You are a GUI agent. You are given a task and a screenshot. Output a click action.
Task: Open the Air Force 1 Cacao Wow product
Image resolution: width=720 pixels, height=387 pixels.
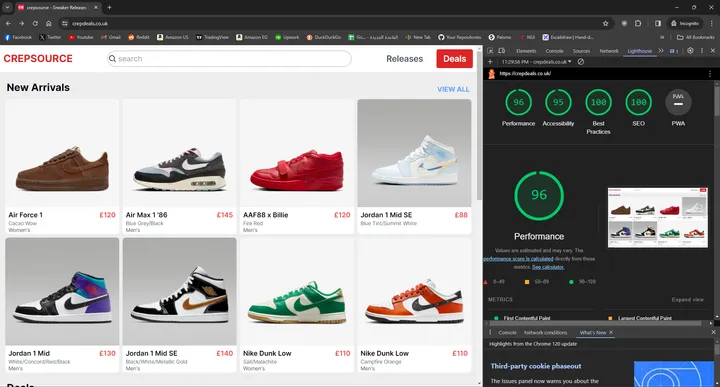click(62, 166)
